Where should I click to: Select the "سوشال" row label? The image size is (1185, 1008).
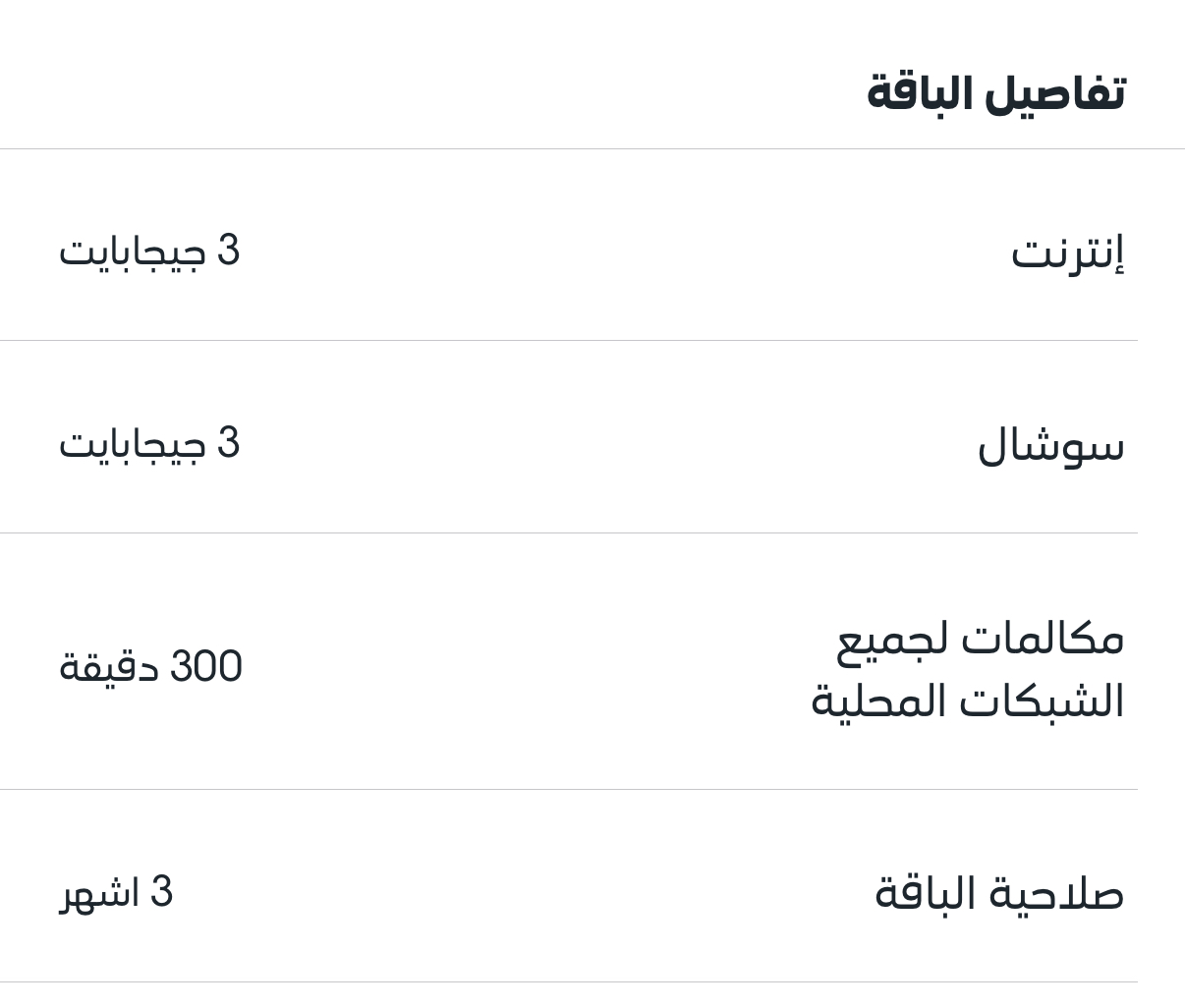click(1050, 445)
